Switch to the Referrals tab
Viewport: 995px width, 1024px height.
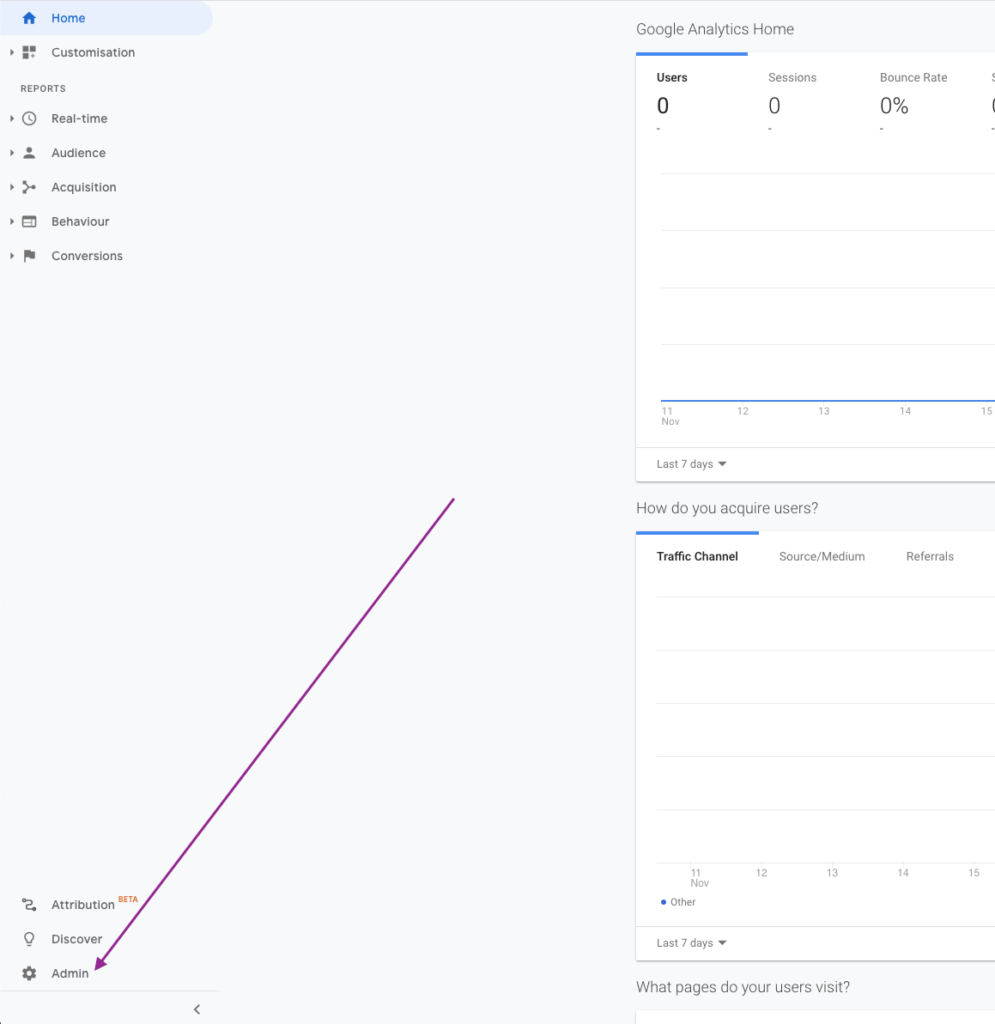[x=930, y=556]
